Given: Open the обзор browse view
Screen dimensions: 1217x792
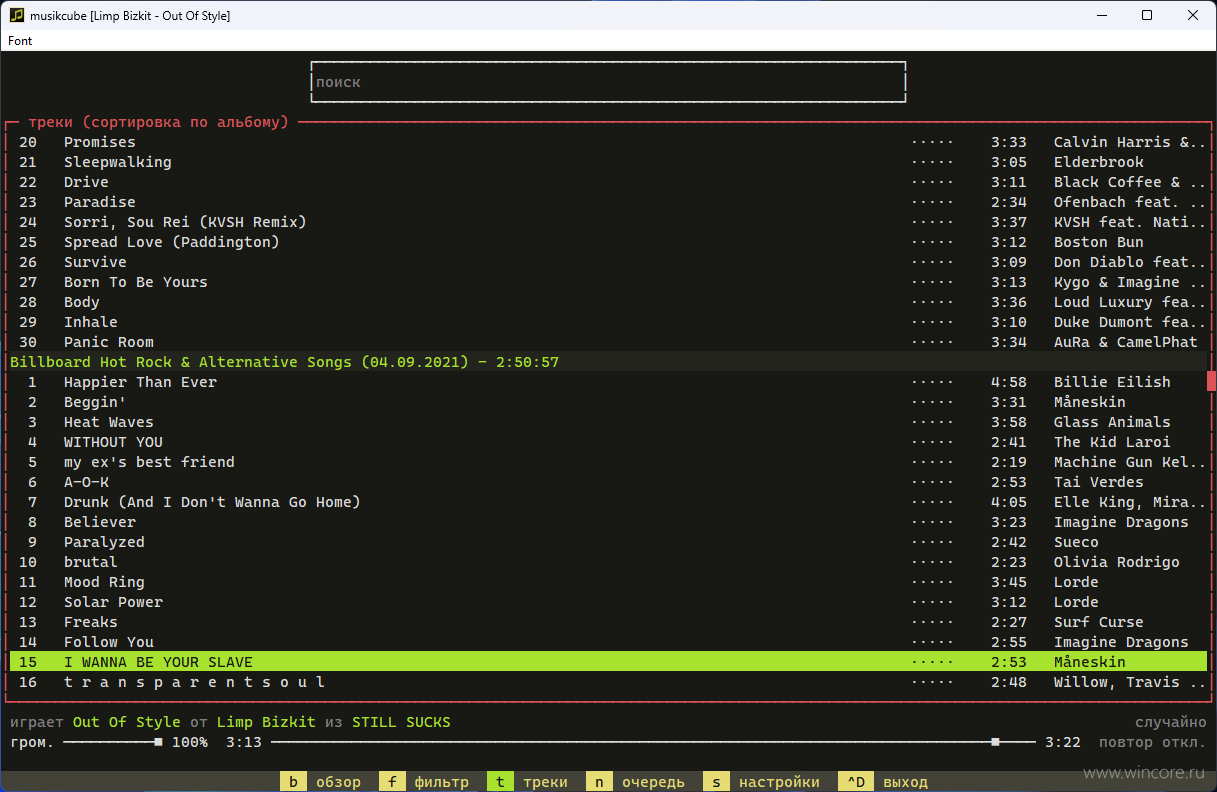Looking at the screenshot, I should [x=321, y=782].
